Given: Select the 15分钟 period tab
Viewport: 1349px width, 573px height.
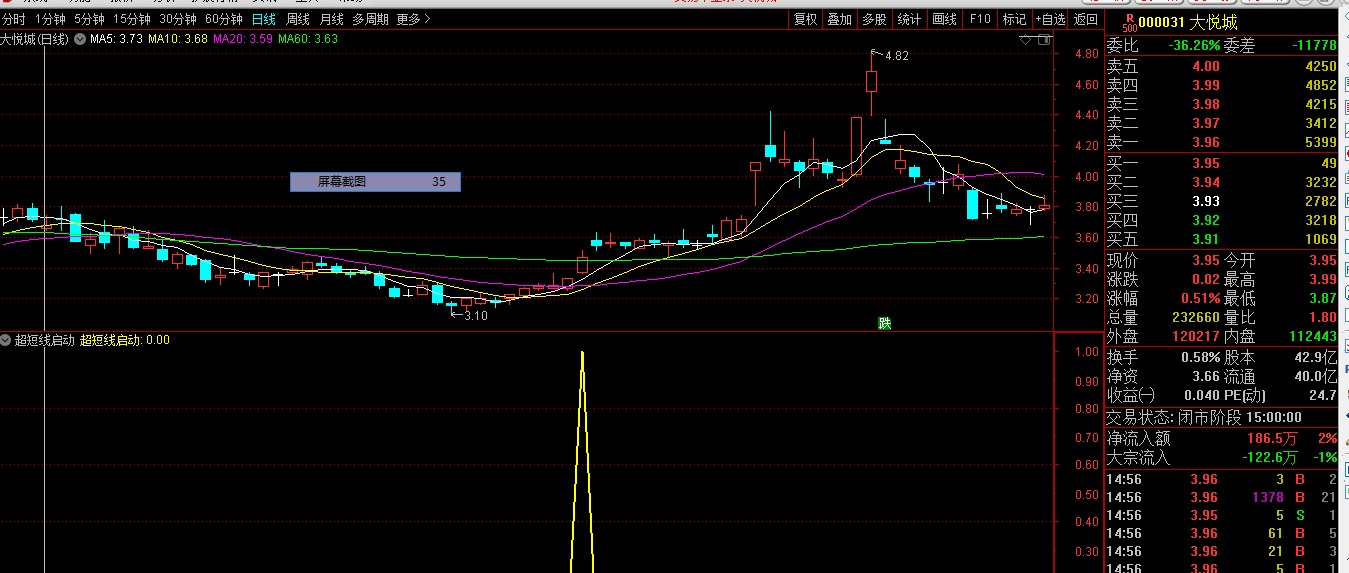Looking at the screenshot, I should (131, 19).
